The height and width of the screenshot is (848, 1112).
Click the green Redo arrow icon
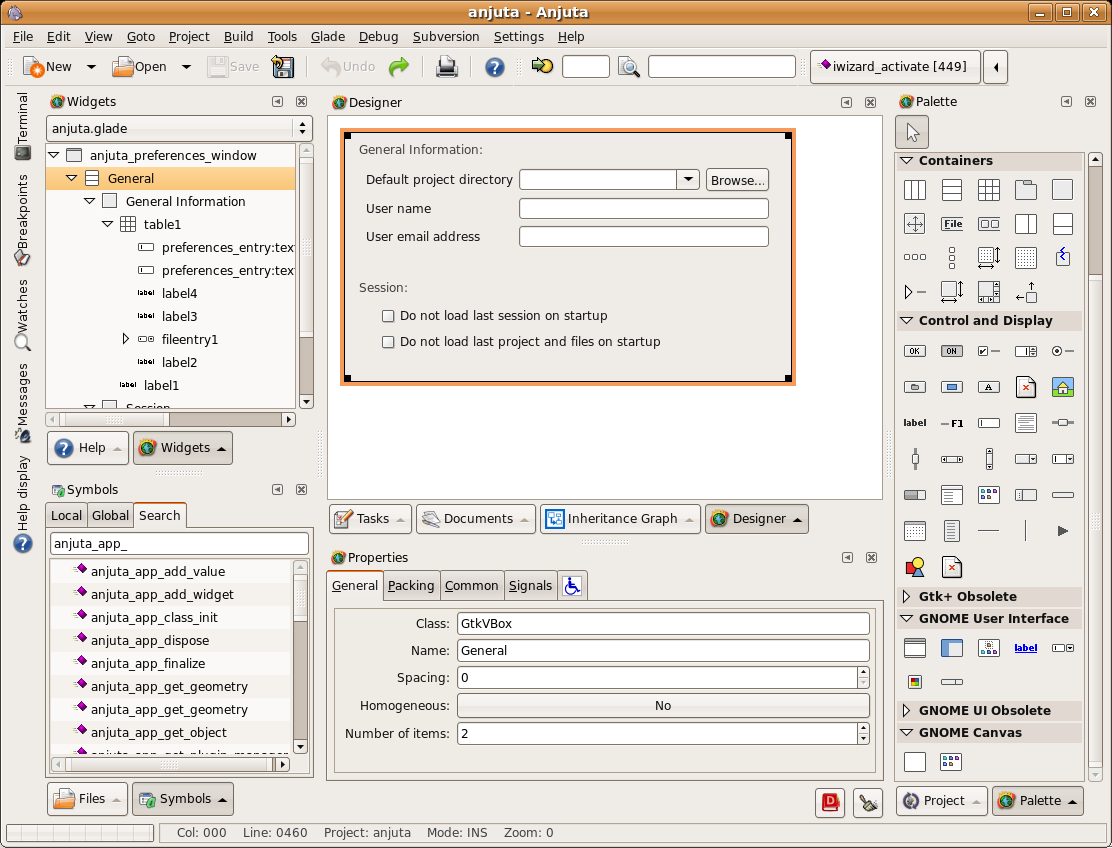pos(399,67)
